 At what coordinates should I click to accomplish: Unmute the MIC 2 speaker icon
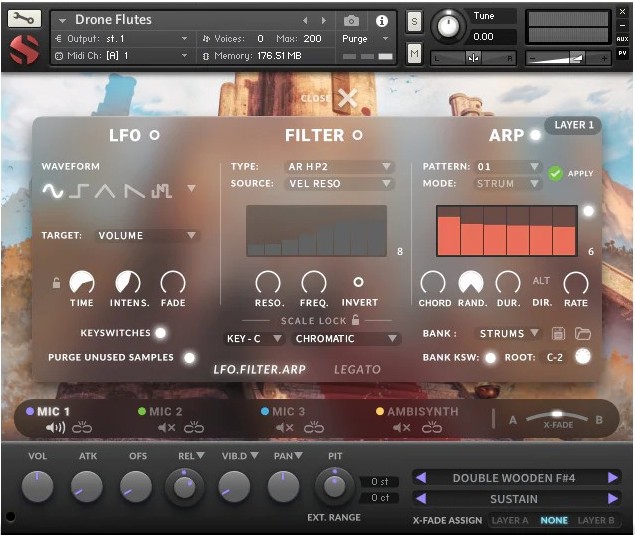[x=166, y=428]
